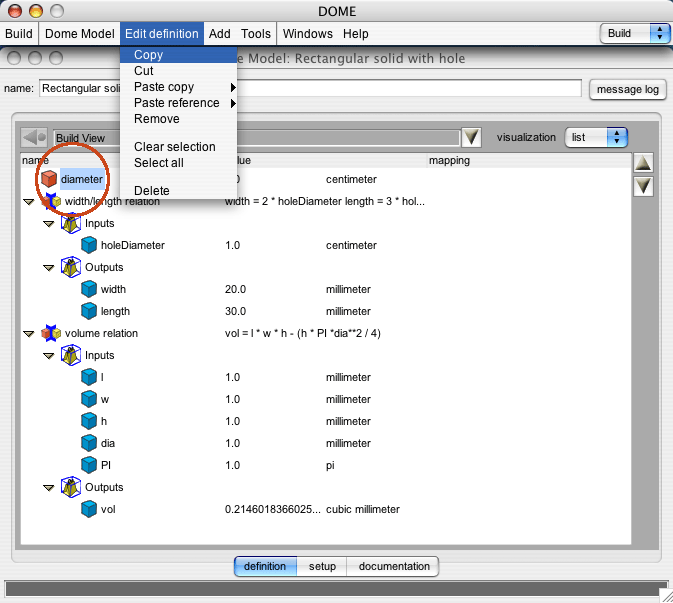Image resolution: width=673 pixels, height=603 pixels.
Task: Collapse Inputs under volume relation
Action: click(49, 356)
